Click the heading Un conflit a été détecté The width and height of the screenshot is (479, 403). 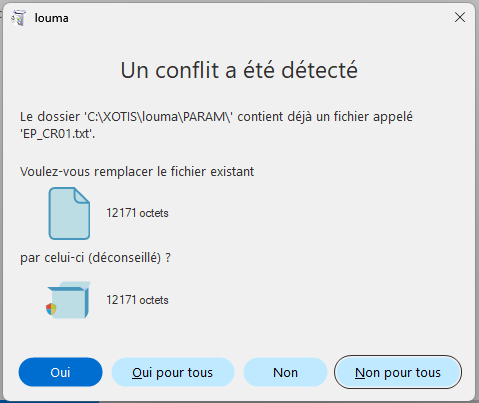tap(239, 70)
